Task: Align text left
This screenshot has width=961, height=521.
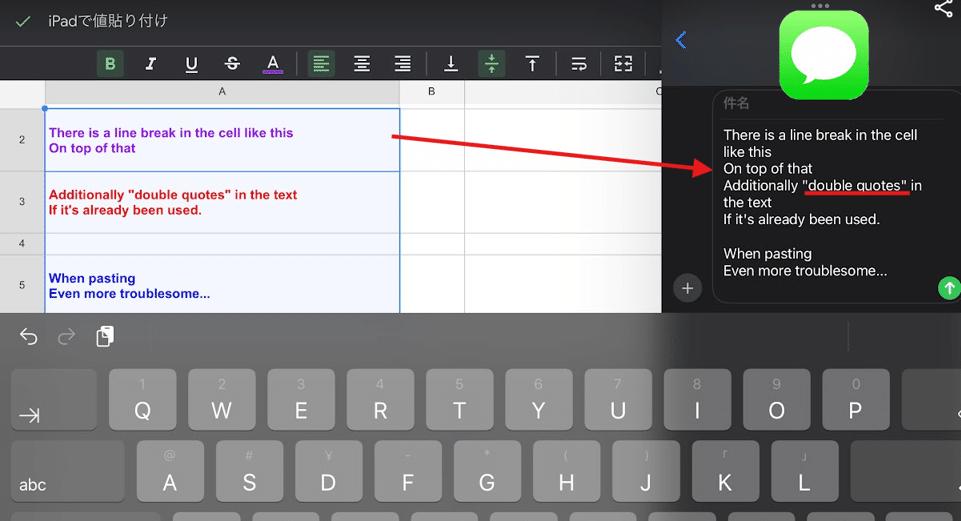Action: tap(321, 64)
